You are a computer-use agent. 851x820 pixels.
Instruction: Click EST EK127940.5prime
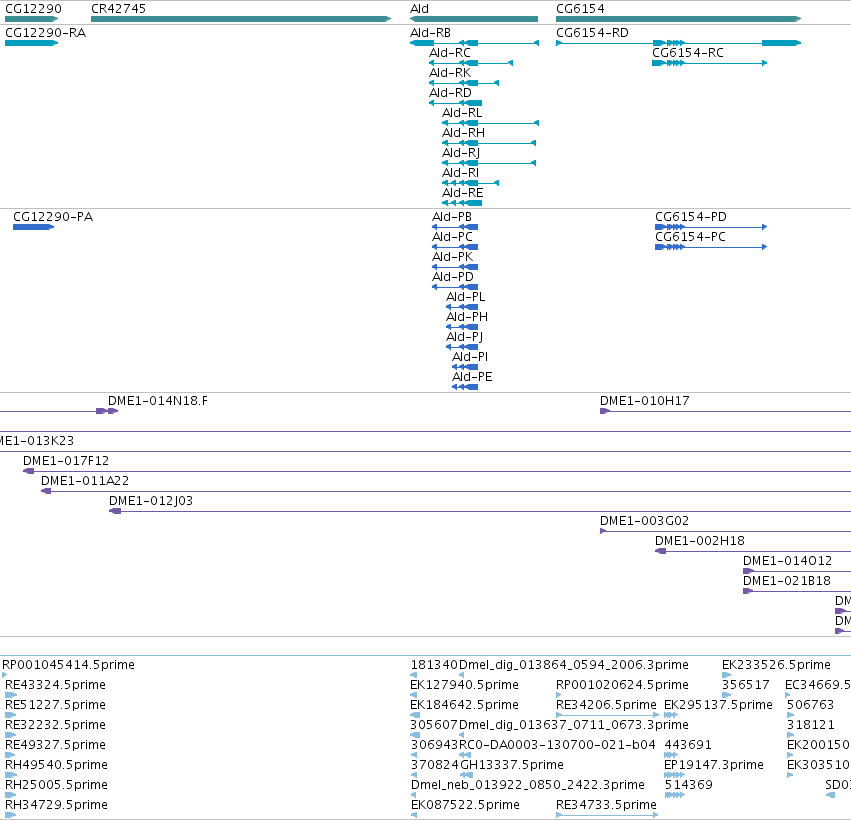464,685
